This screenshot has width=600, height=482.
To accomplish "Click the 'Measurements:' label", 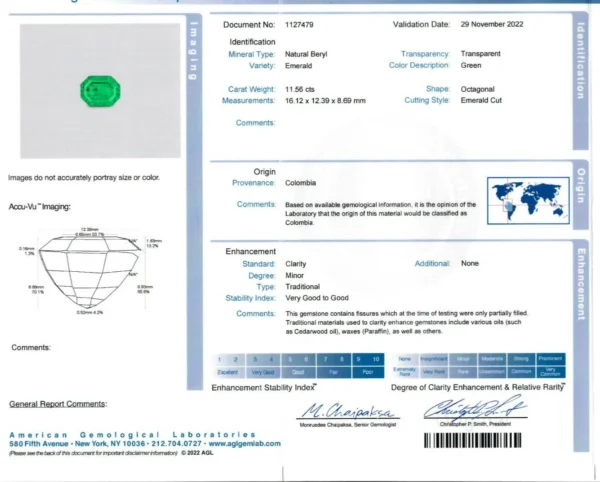I will click(248, 101).
